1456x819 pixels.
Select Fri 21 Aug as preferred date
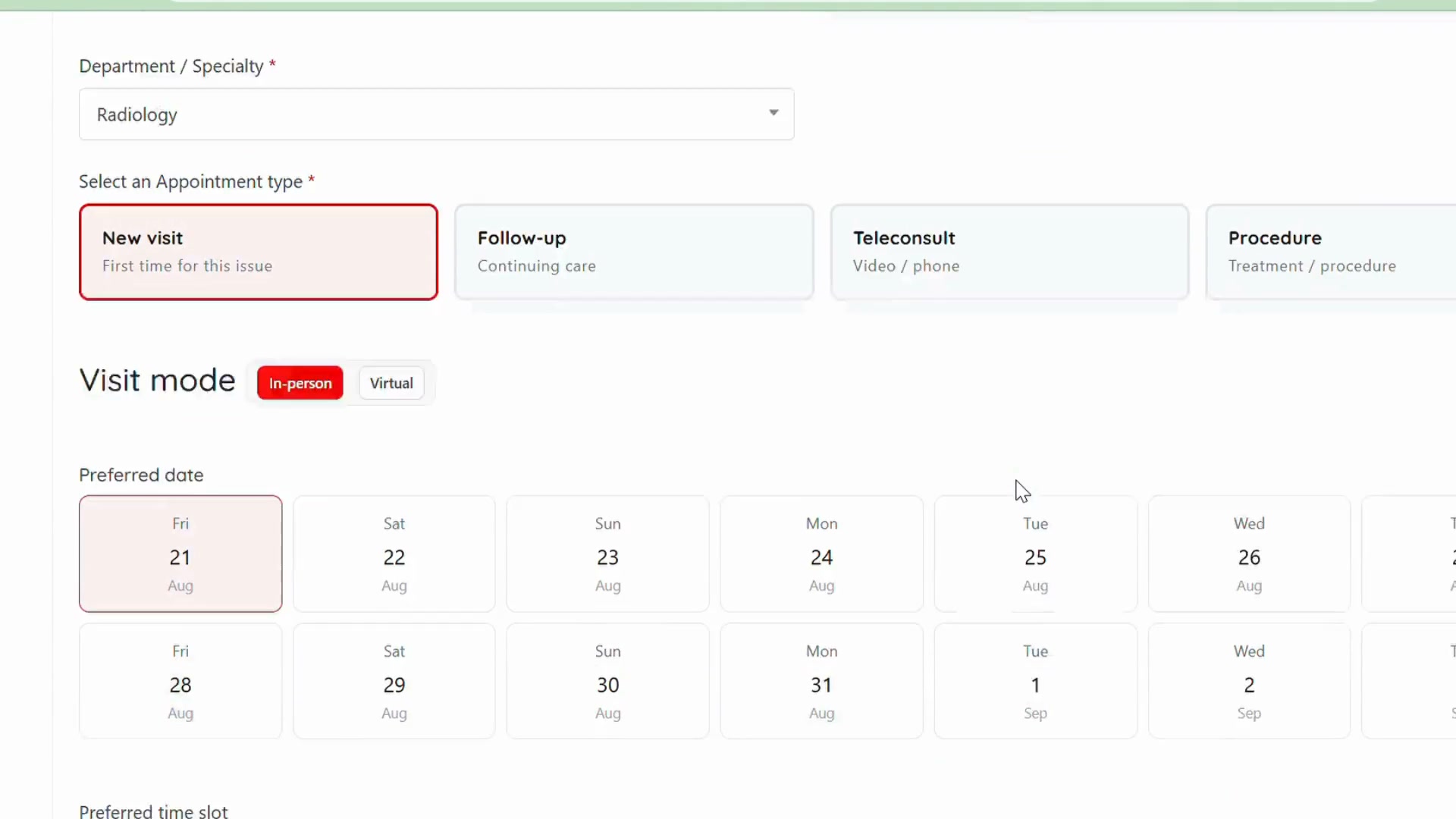pyautogui.click(x=180, y=554)
